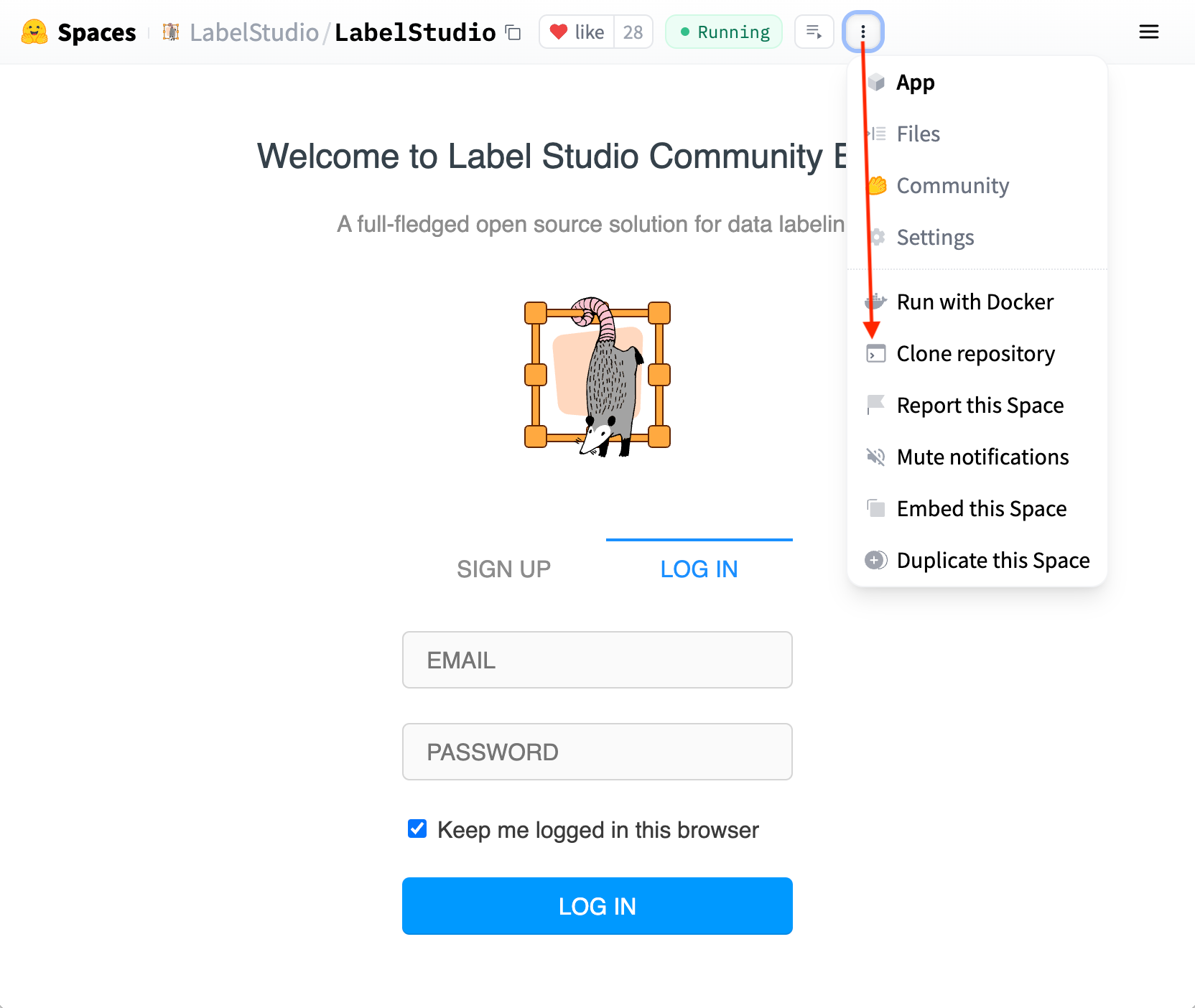Click the blue LOG IN button
The width and height of the screenshot is (1195, 1008).
[x=597, y=906]
